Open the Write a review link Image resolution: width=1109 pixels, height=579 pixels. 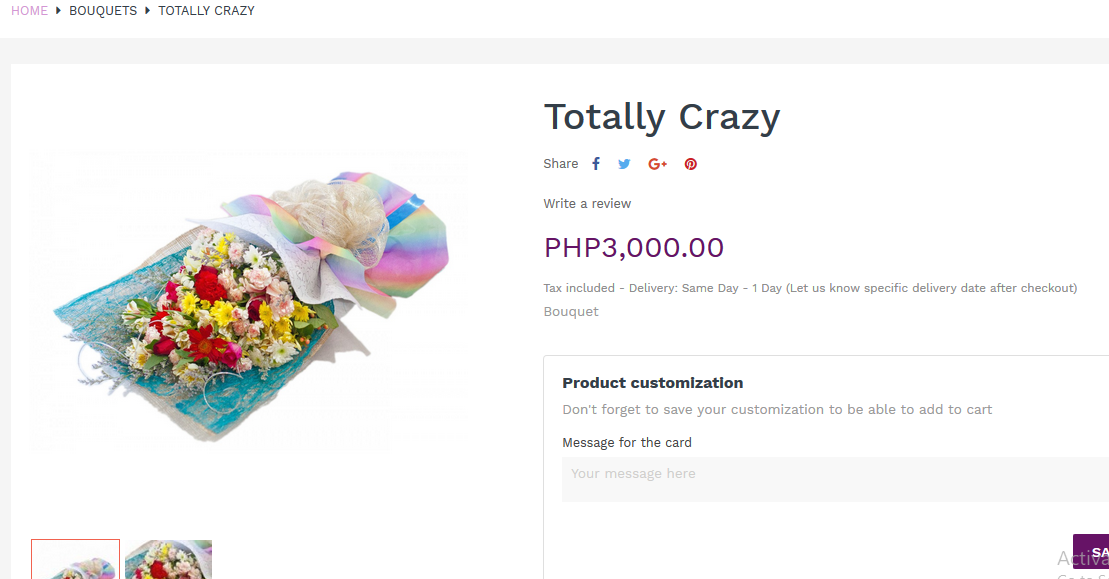point(587,204)
